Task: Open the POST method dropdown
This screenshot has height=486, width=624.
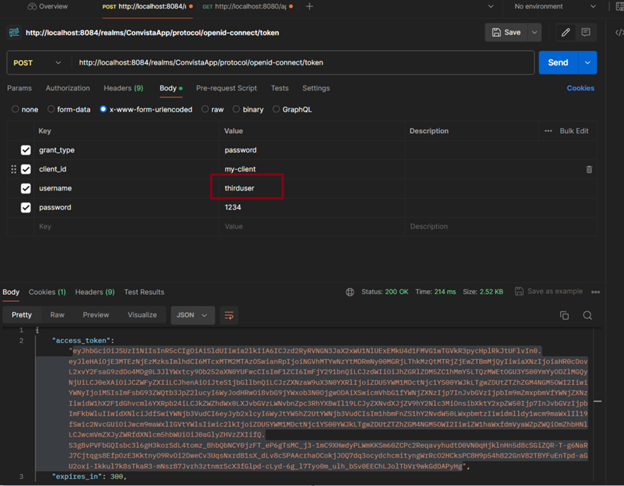Action: (37, 63)
